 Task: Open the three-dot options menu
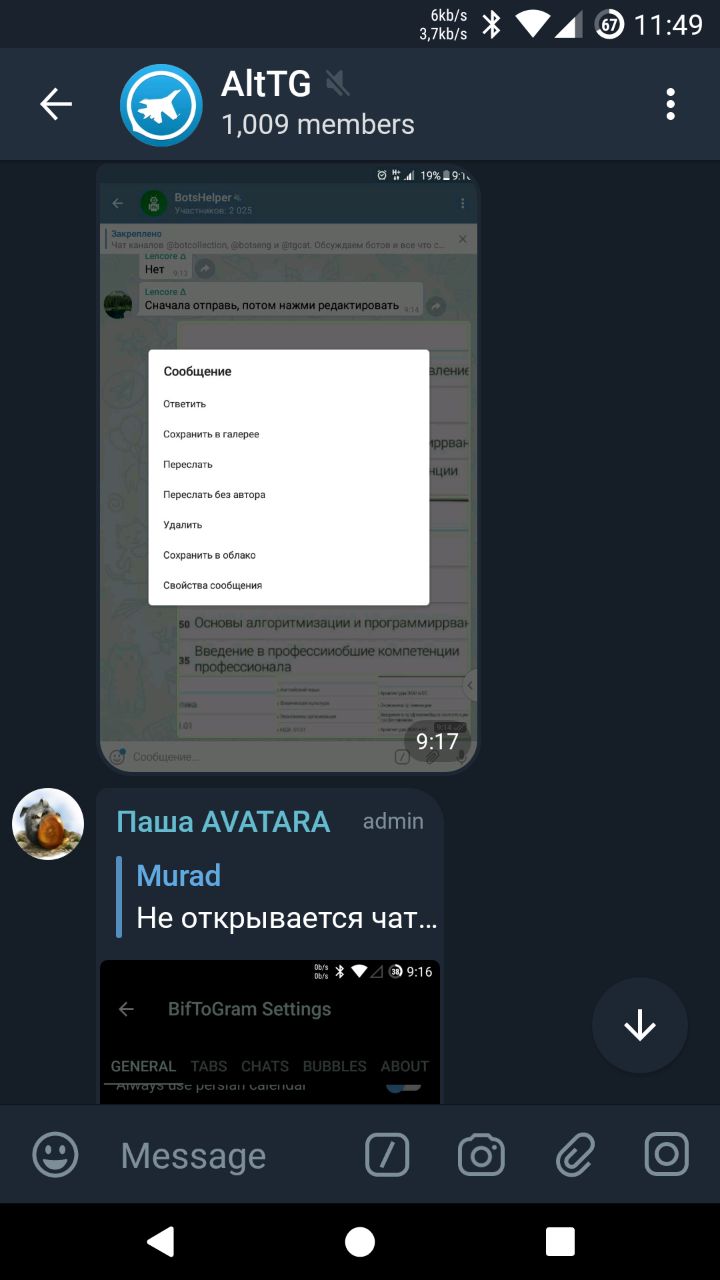(670, 104)
